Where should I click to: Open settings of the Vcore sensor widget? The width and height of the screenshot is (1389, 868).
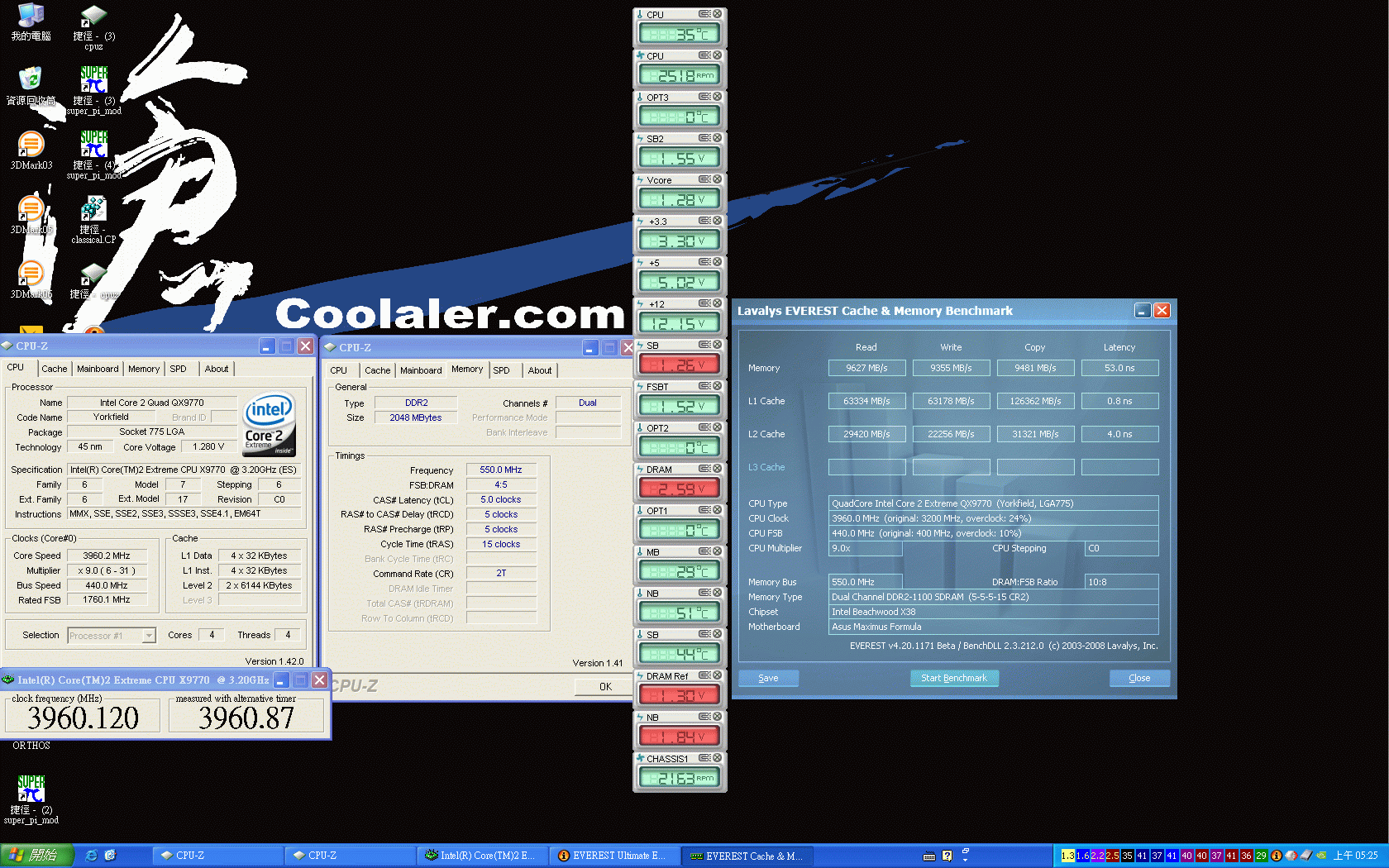pyautogui.click(x=704, y=179)
